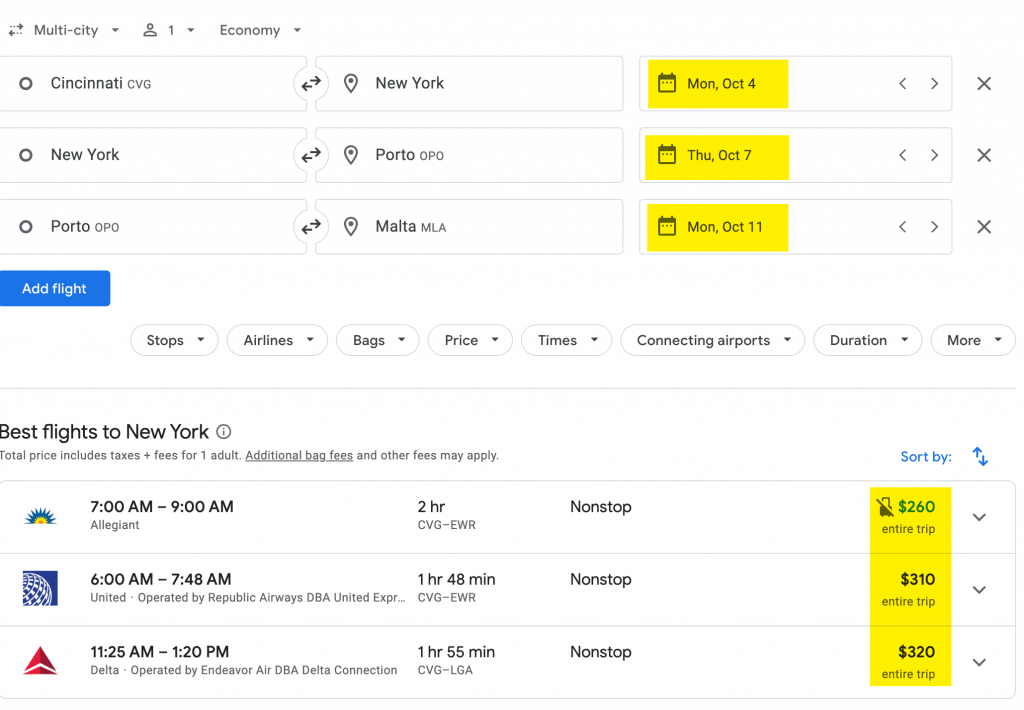Advance the Mon, Oct 4 date forward
The width and height of the screenshot is (1024, 710).
934,84
